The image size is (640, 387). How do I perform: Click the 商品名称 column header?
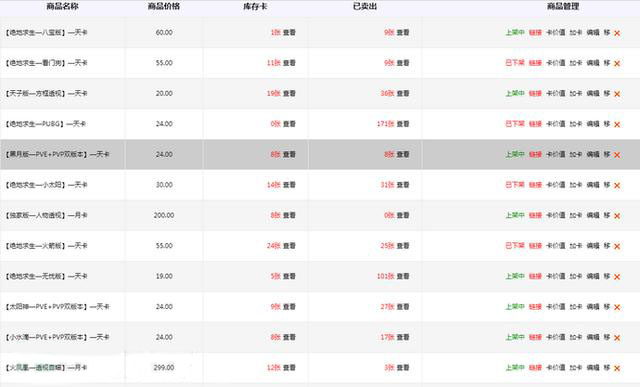click(x=62, y=6)
